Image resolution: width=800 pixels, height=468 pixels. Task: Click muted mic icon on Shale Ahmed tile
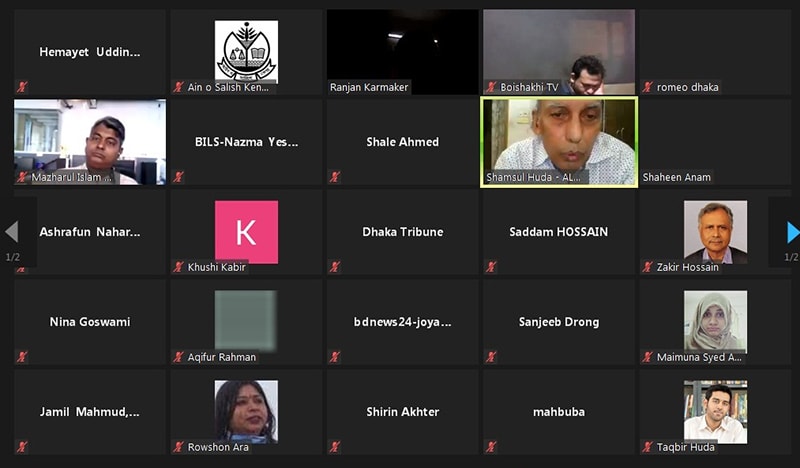click(x=335, y=177)
